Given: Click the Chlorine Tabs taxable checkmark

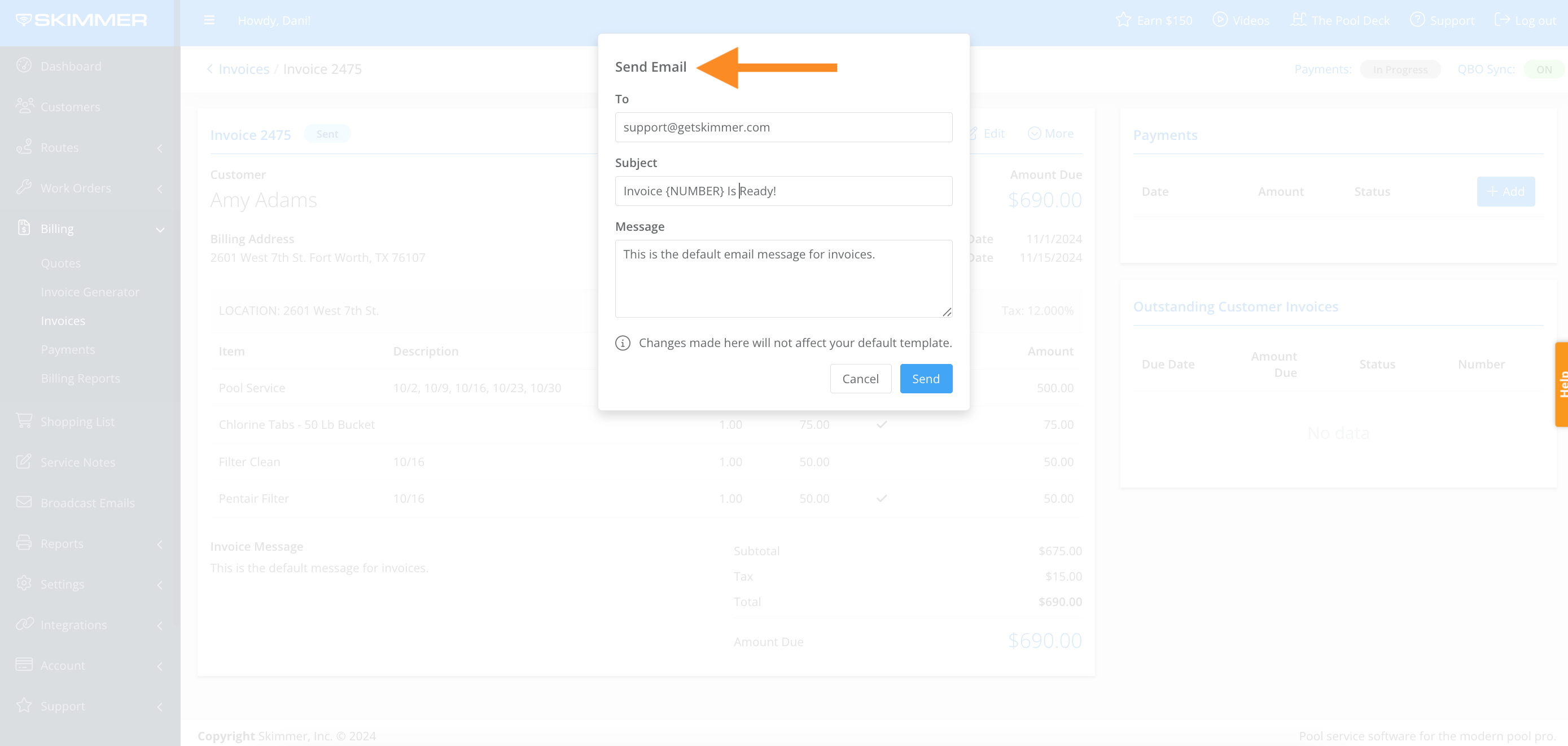Looking at the screenshot, I should [882, 424].
